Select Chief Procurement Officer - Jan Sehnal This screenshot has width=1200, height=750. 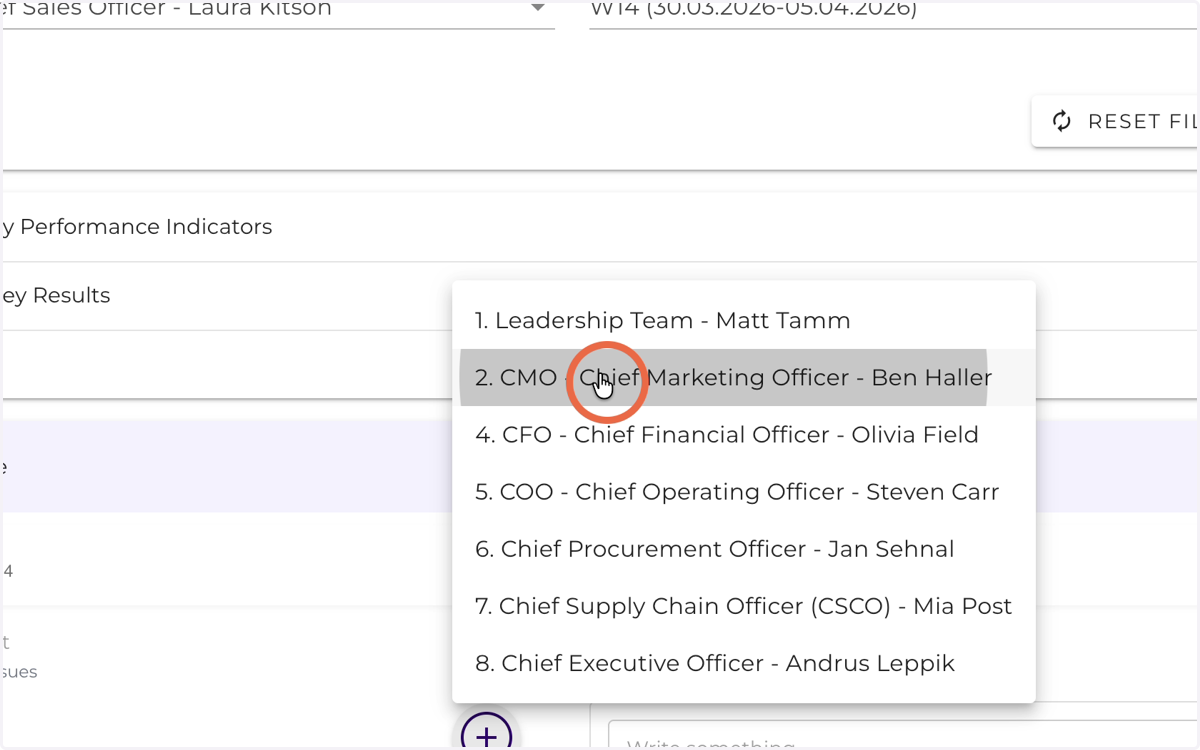click(743, 548)
